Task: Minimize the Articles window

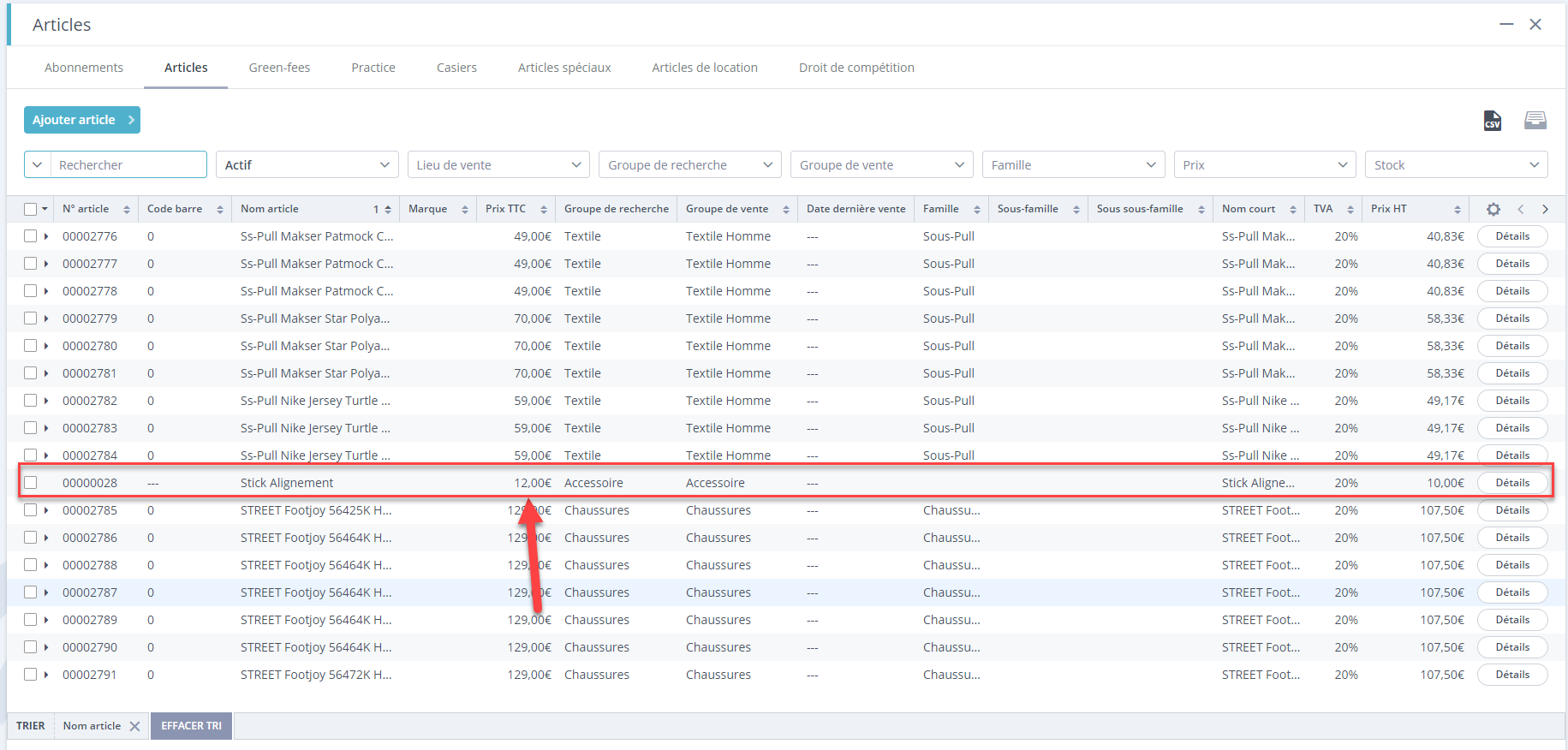Action: pos(1506,25)
